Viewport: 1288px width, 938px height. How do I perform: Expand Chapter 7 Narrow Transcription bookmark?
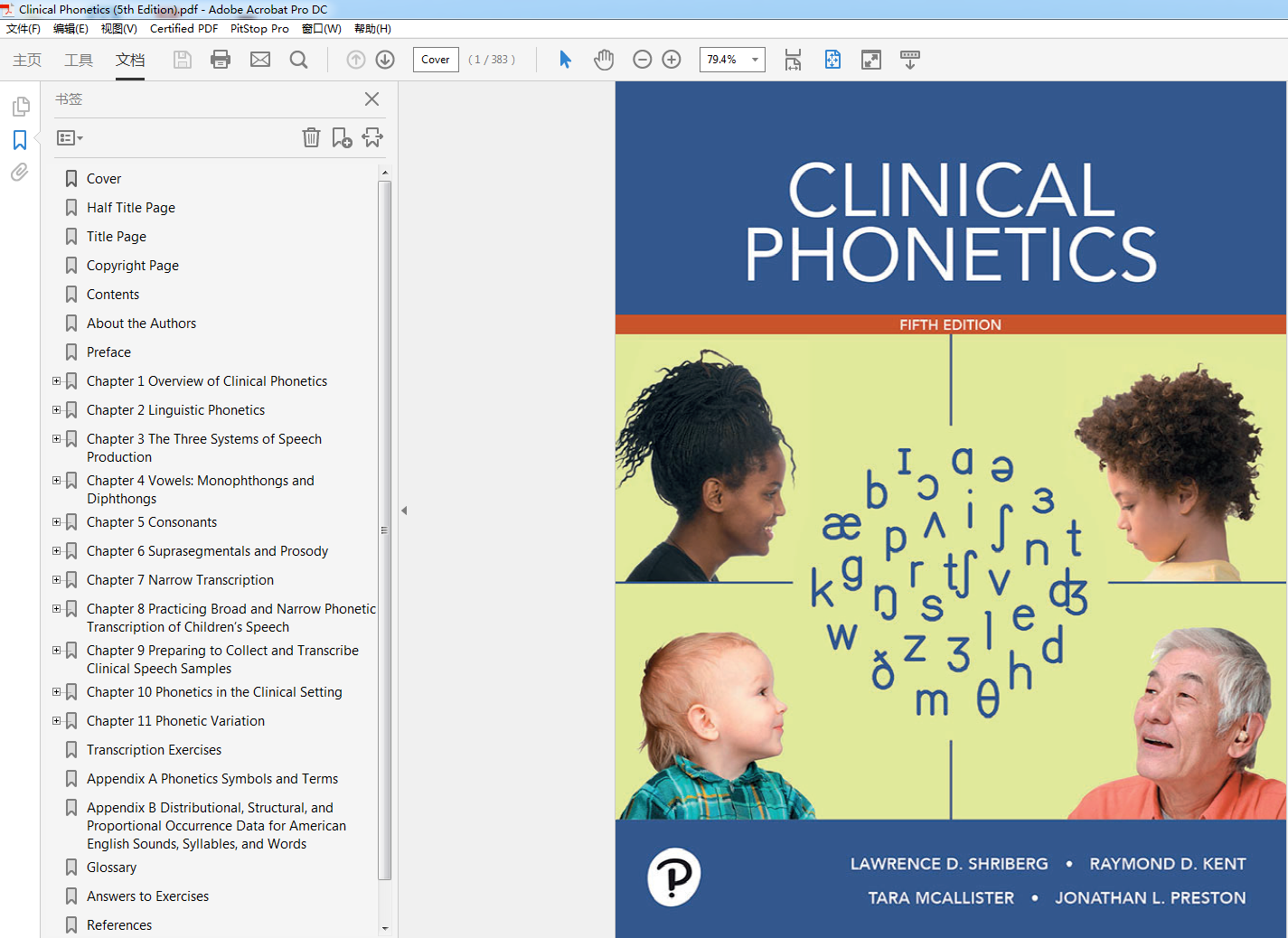point(56,580)
